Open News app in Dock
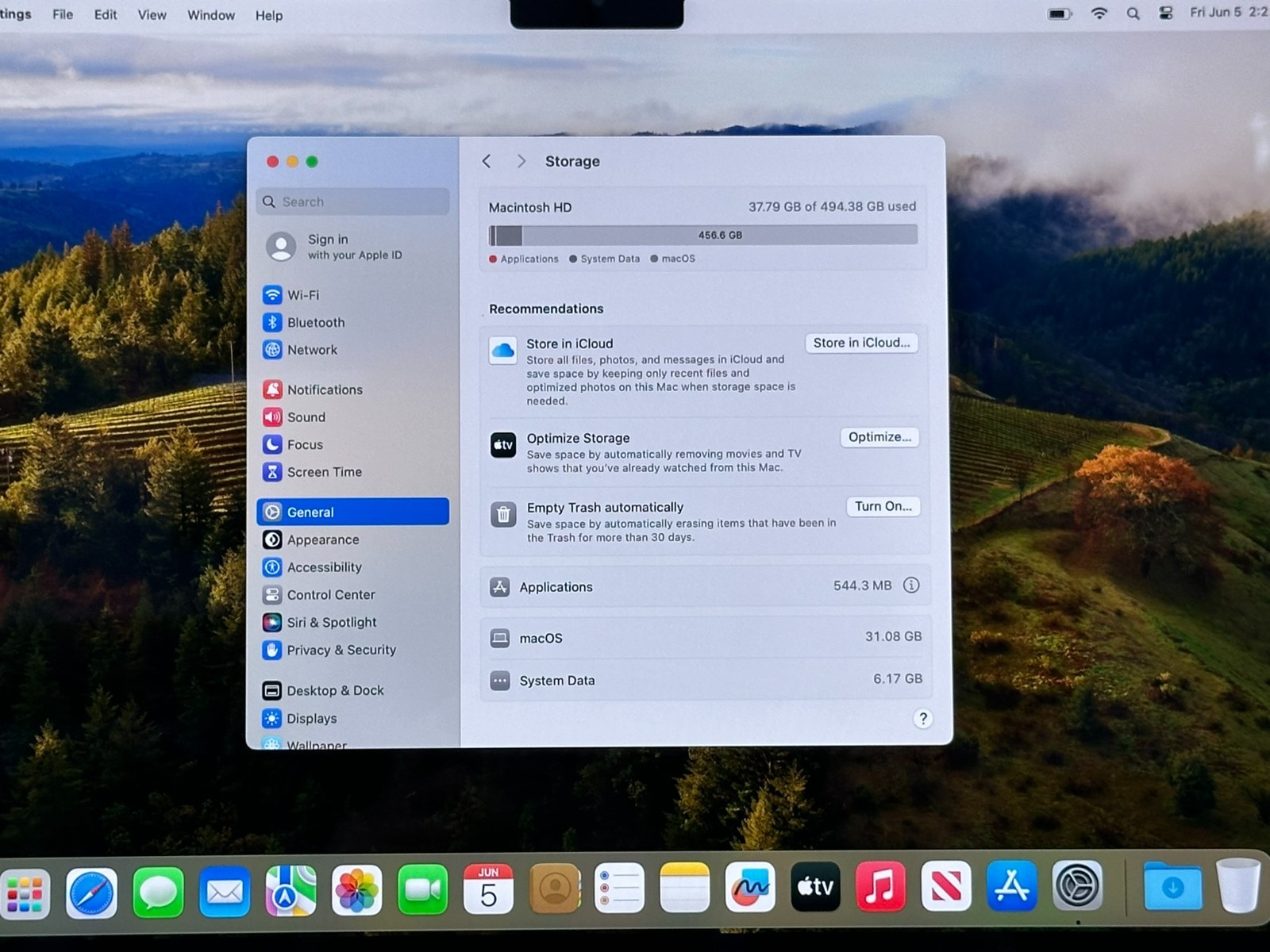Image resolution: width=1270 pixels, height=952 pixels. [946, 885]
